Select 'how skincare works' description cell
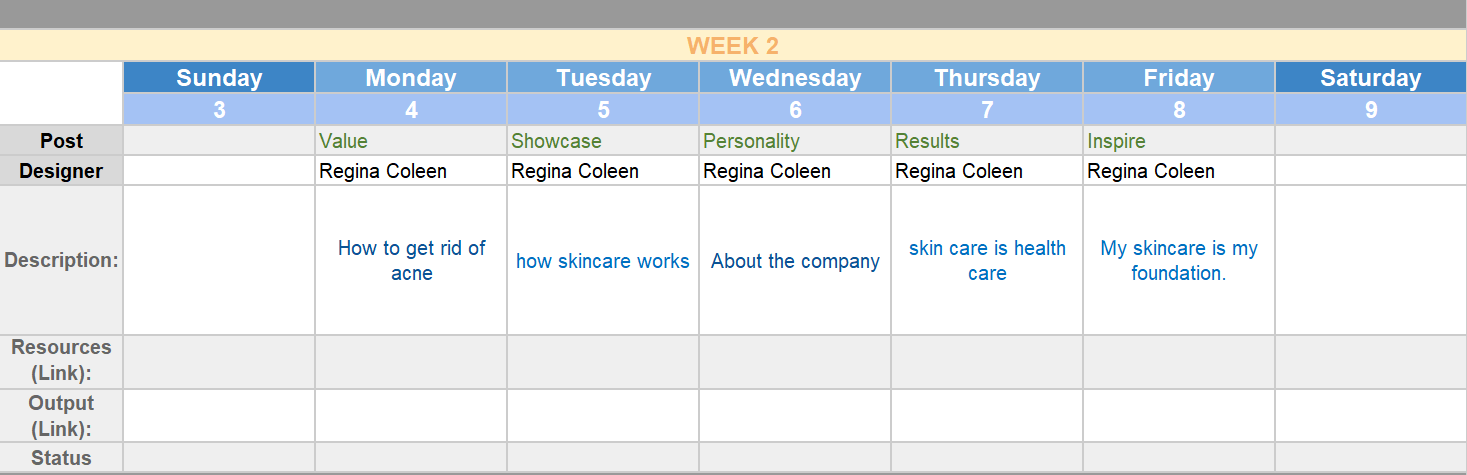This screenshot has width=1467, height=475. [603, 261]
